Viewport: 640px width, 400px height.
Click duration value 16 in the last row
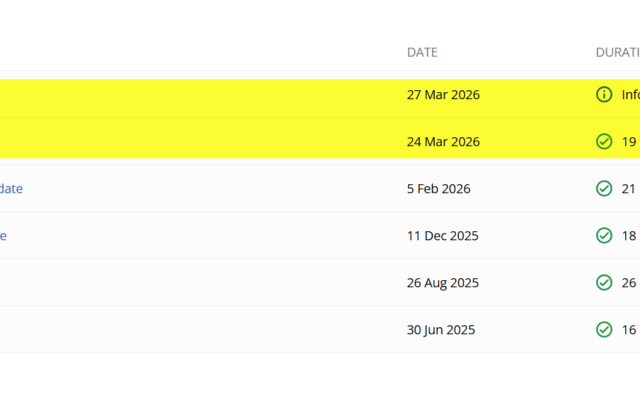[629, 329]
